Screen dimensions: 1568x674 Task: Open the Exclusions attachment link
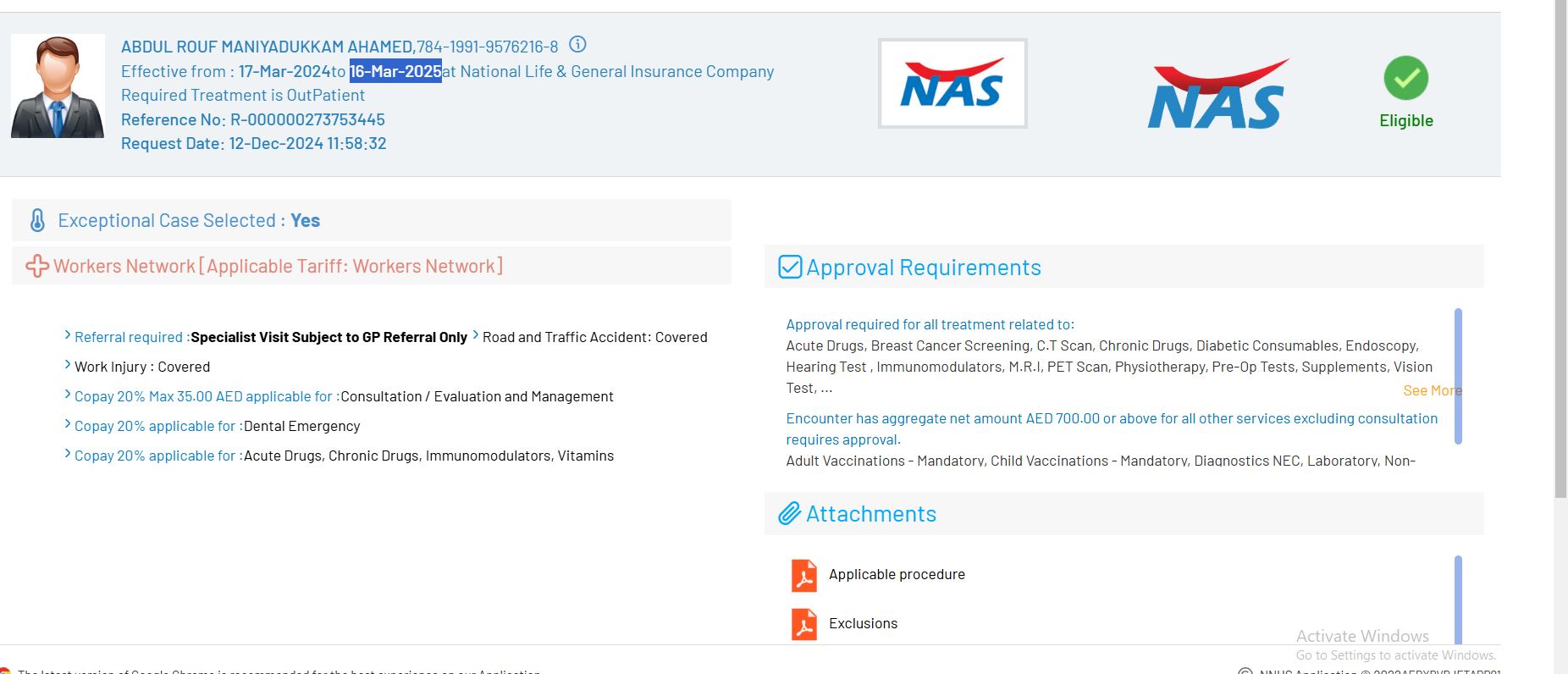[x=863, y=623]
